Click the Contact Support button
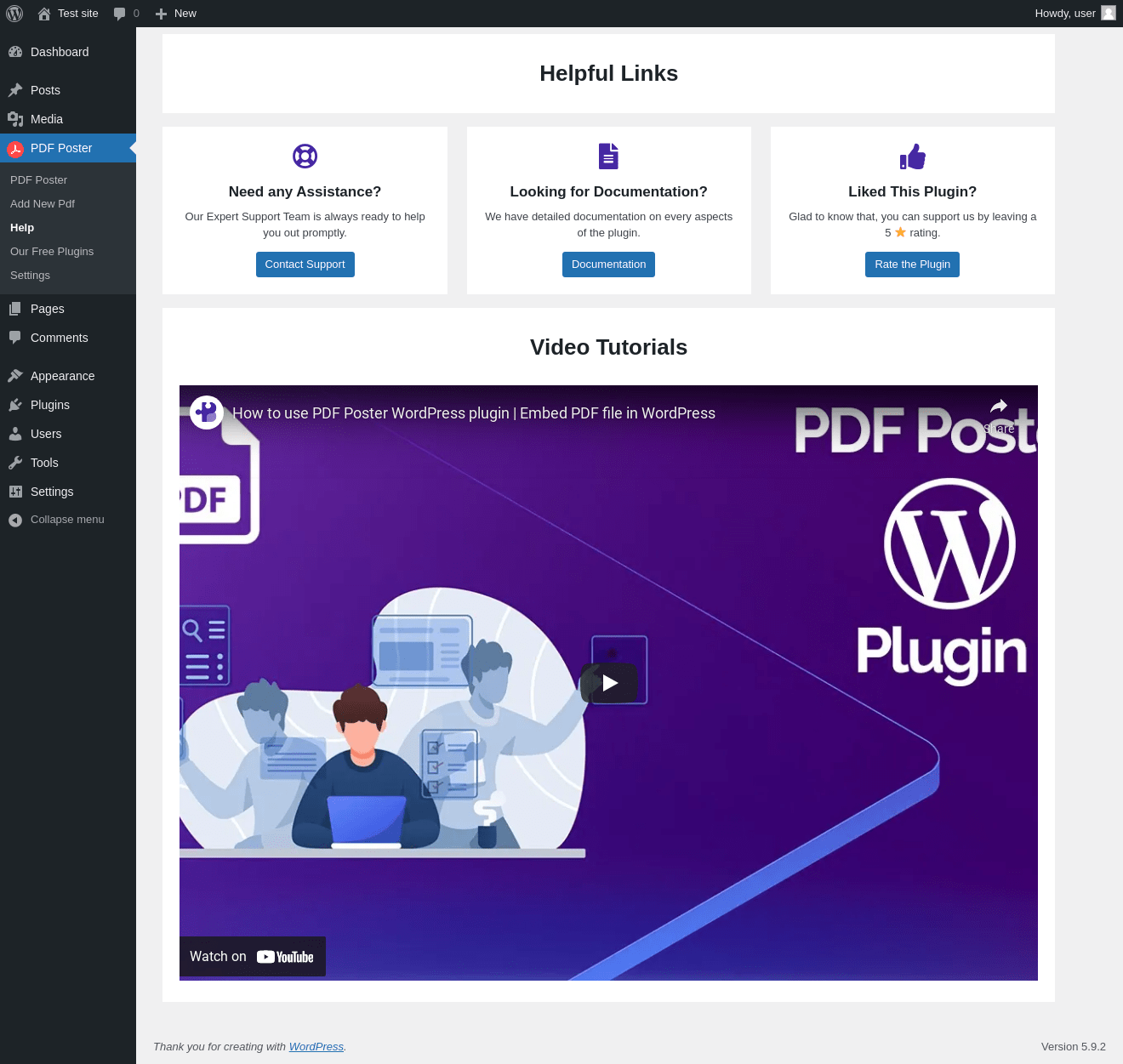Screen dimensions: 1123x1064 pyautogui.click(x=305, y=265)
